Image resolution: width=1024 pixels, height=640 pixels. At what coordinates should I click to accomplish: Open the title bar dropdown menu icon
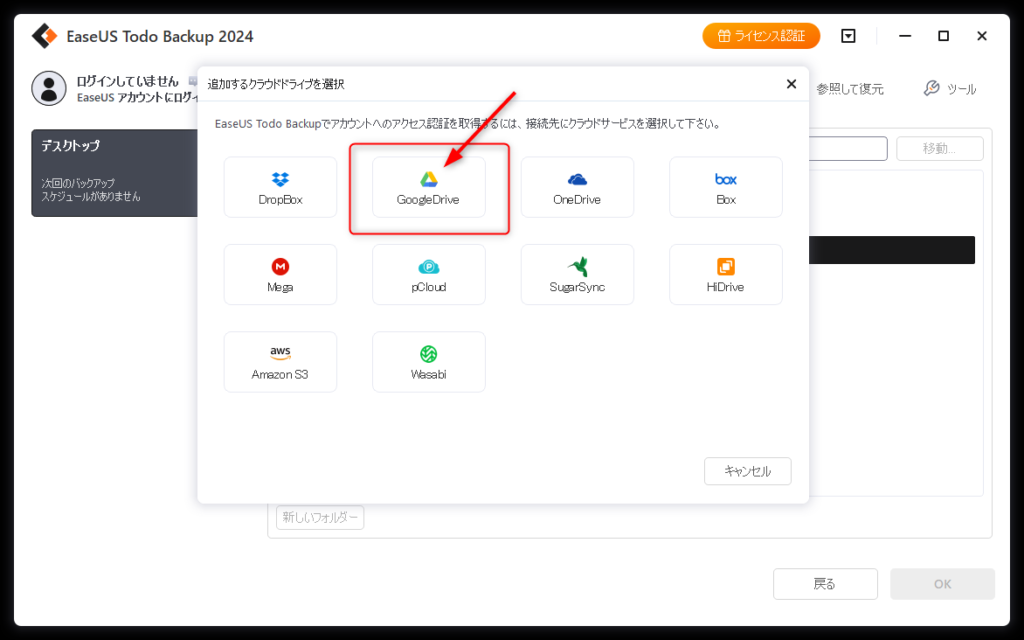coord(848,36)
